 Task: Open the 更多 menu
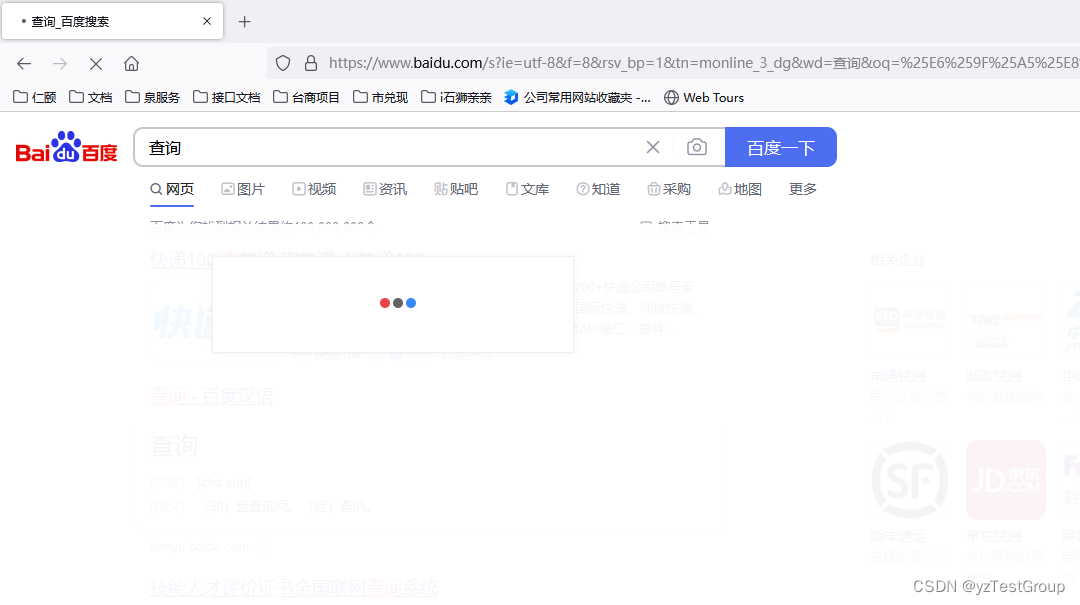click(x=802, y=189)
